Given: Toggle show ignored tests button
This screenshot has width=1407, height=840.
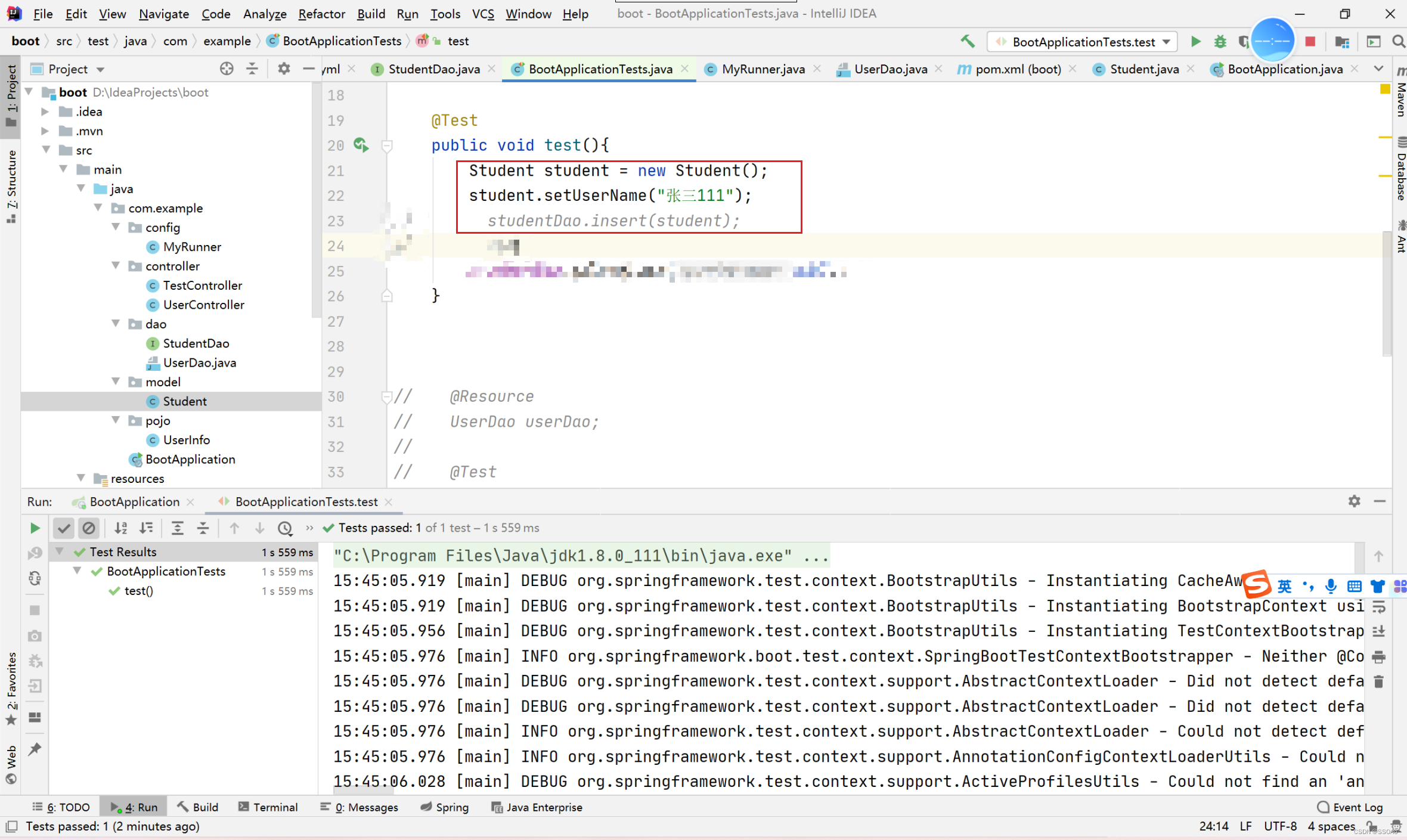Looking at the screenshot, I should tap(89, 528).
